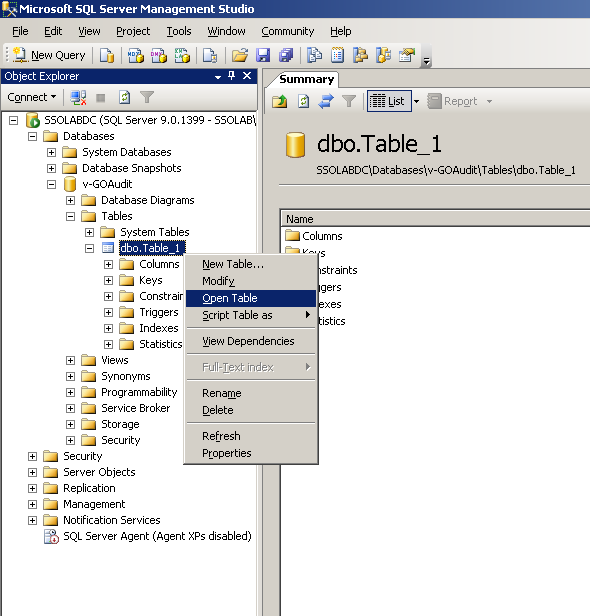This screenshot has width=590, height=616.
Task: Collapse the Tables folder node
Action: [70, 216]
